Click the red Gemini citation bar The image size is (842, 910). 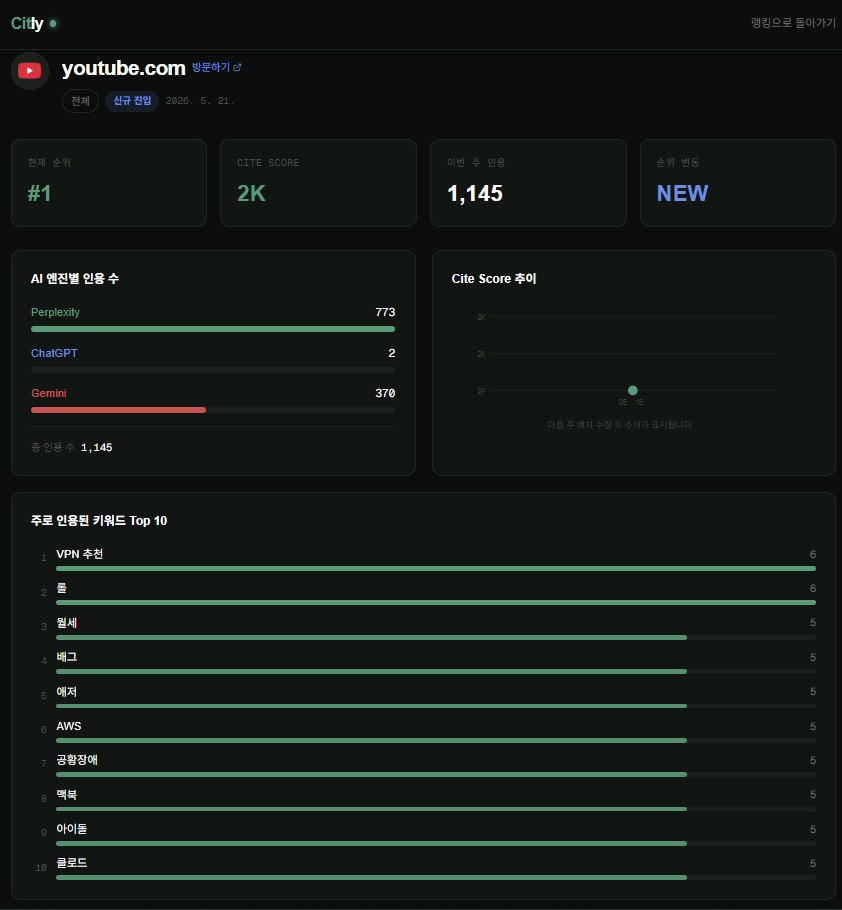pyautogui.click(x=118, y=410)
